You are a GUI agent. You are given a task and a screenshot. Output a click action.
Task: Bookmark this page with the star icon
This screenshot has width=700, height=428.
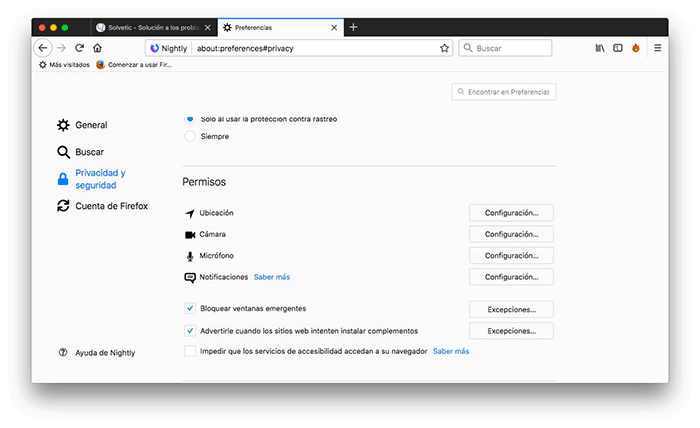(444, 48)
